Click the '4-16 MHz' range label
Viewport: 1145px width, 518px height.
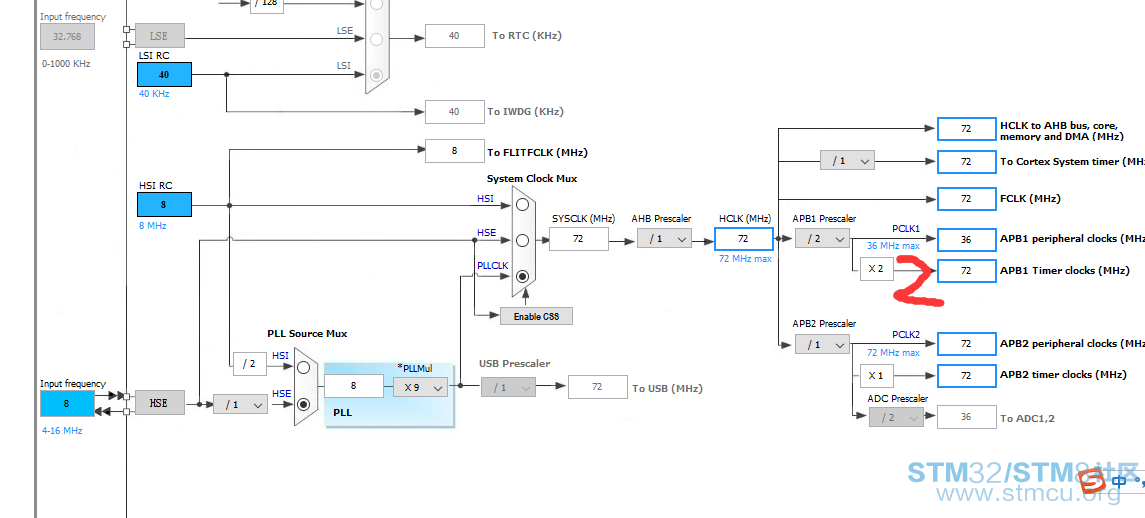(62, 431)
